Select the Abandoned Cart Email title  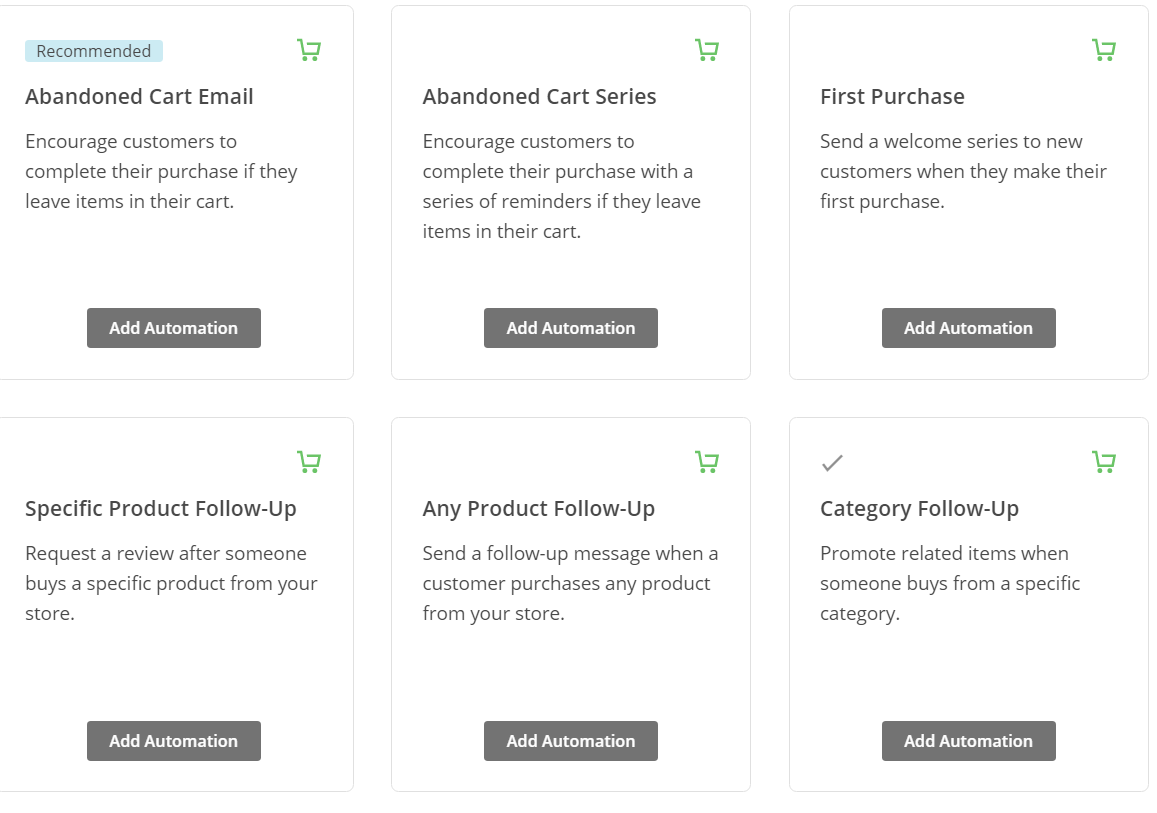click(139, 97)
